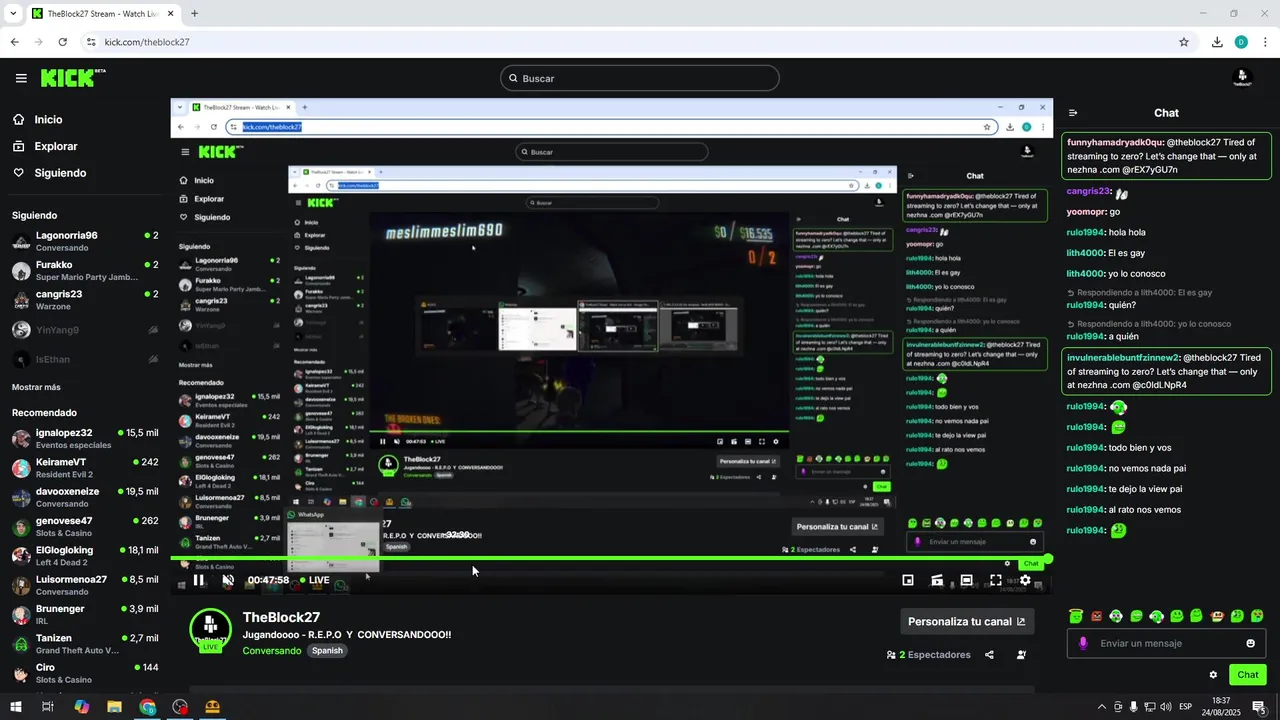
Task: Open Chrome three-dot menu
Action: tap(1265, 42)
